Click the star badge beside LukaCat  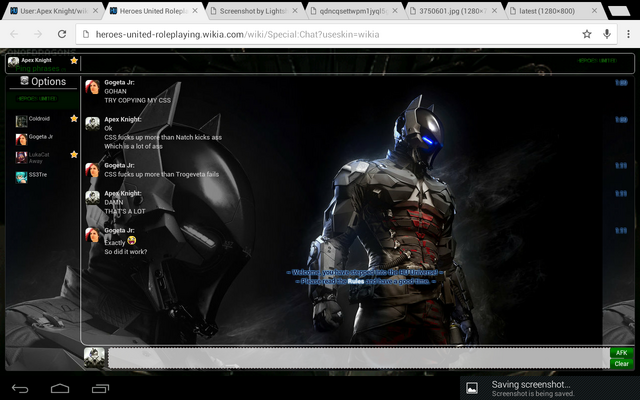pos(74,155)
